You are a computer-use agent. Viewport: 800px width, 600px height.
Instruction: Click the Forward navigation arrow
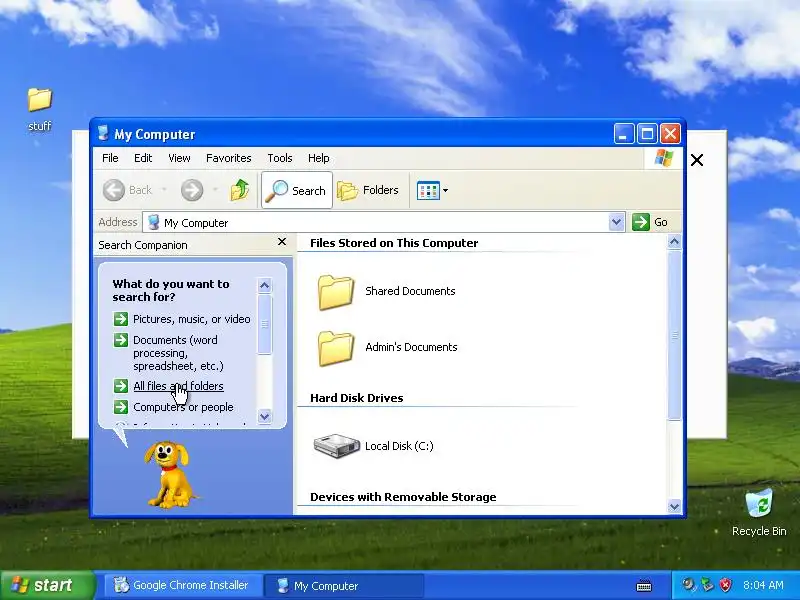[192, 190]
